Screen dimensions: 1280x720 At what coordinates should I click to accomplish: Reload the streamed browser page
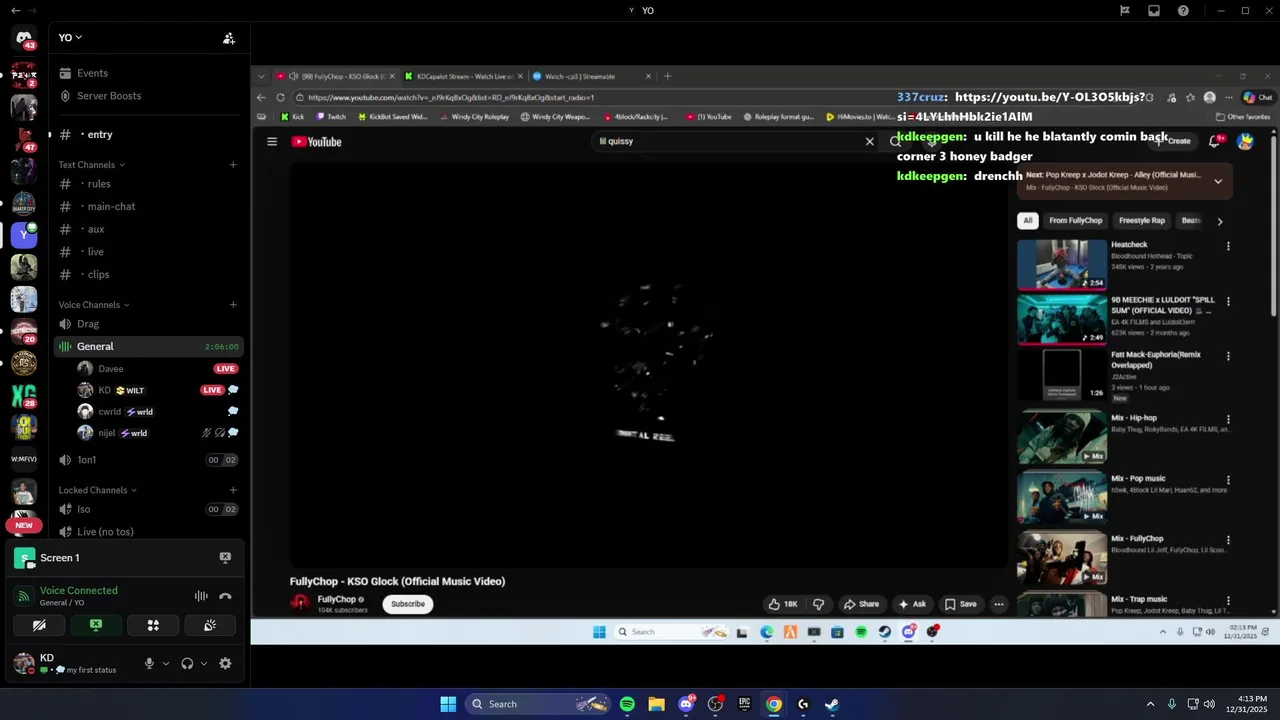tap(281, 98)
